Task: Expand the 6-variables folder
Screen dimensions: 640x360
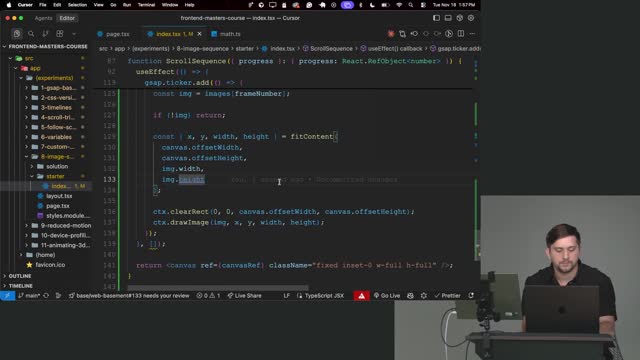Action: pos(56,137)
